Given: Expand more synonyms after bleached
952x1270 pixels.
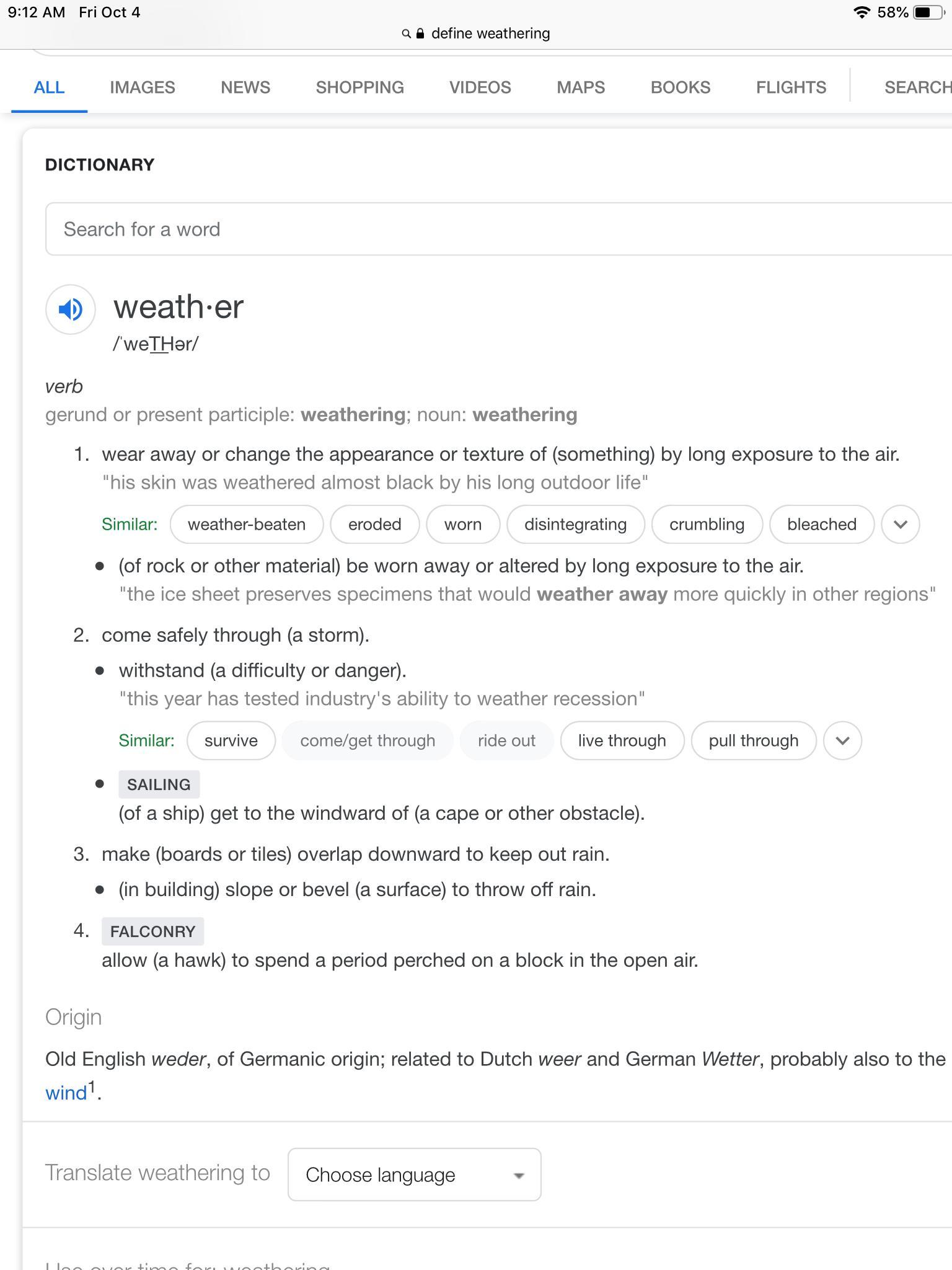Looking at the screenshot, I should [901, 525].
